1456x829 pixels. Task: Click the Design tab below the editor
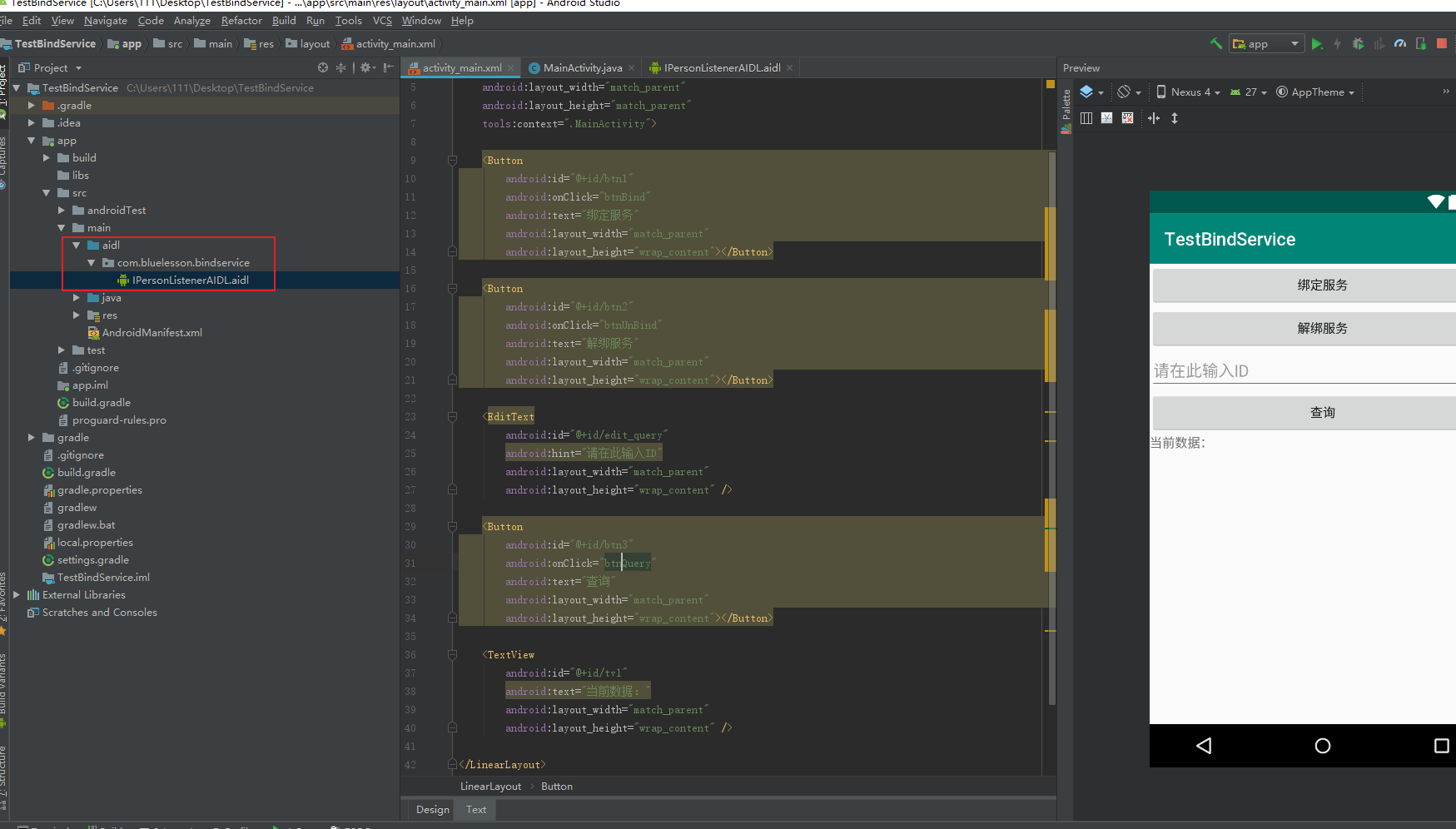[432, 810]
